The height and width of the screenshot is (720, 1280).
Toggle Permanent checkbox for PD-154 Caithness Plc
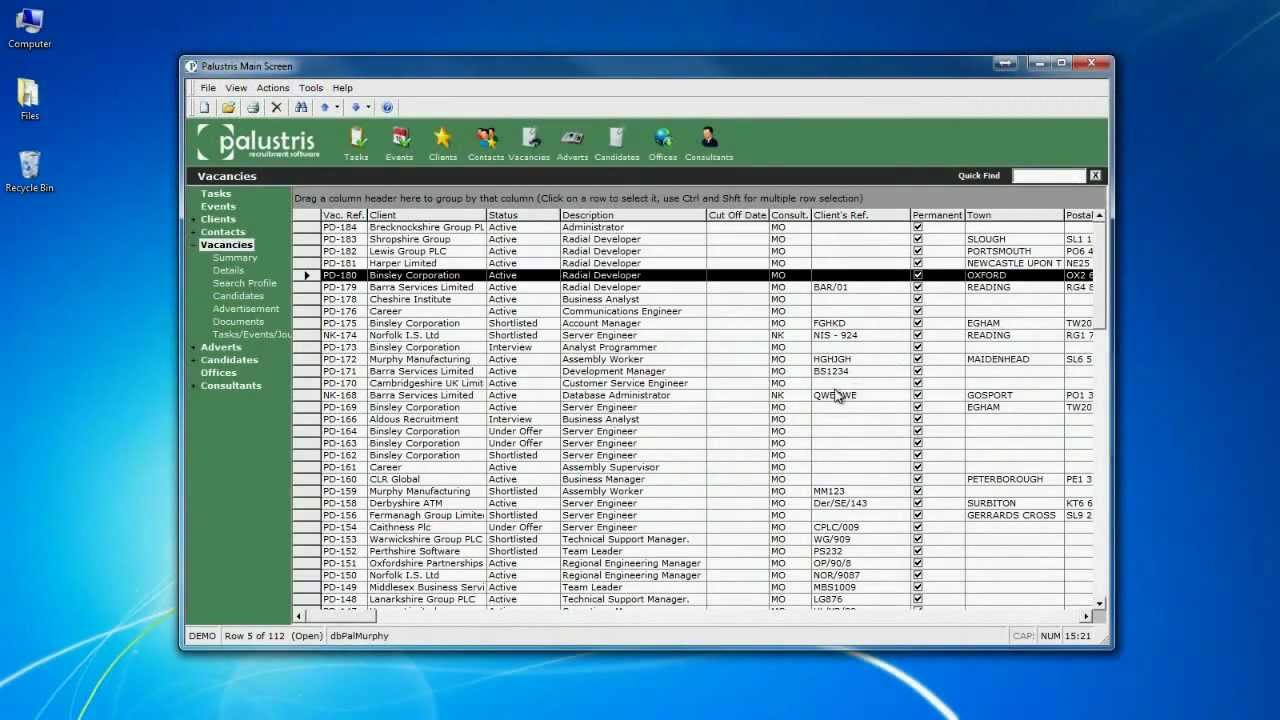tap(918, 527)
